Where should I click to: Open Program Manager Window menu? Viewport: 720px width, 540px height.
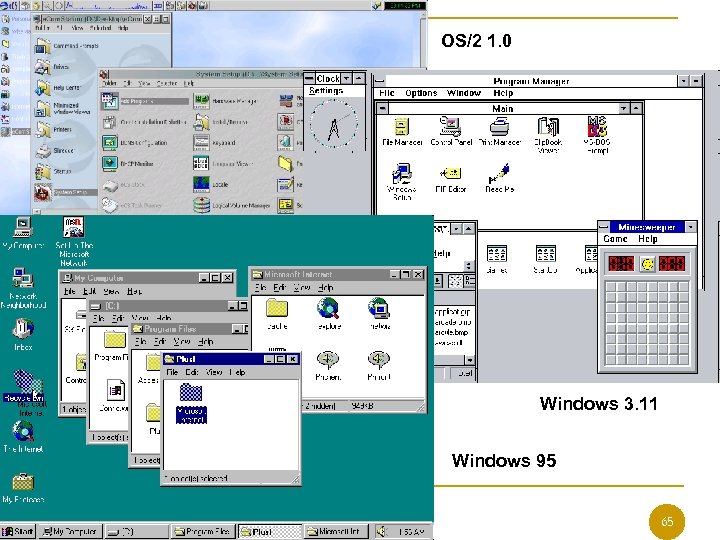[464, 93]
